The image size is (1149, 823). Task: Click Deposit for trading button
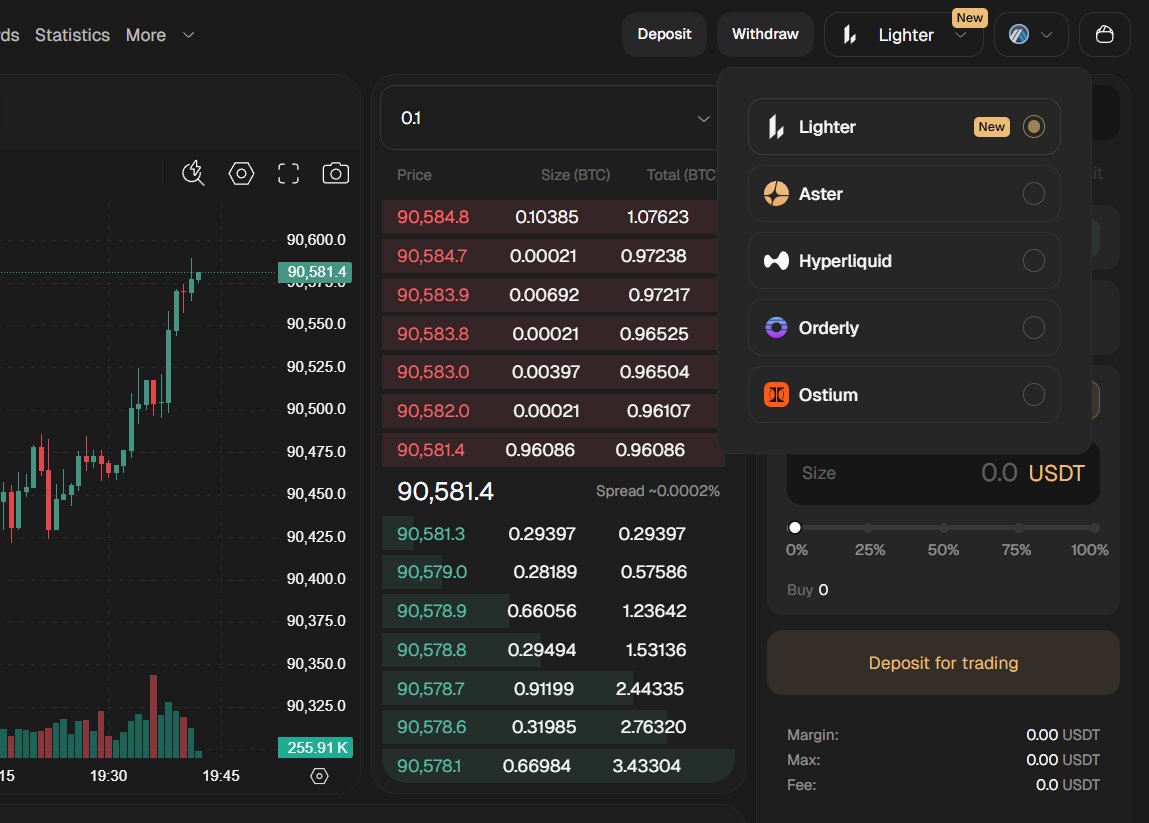coord(943,663)
